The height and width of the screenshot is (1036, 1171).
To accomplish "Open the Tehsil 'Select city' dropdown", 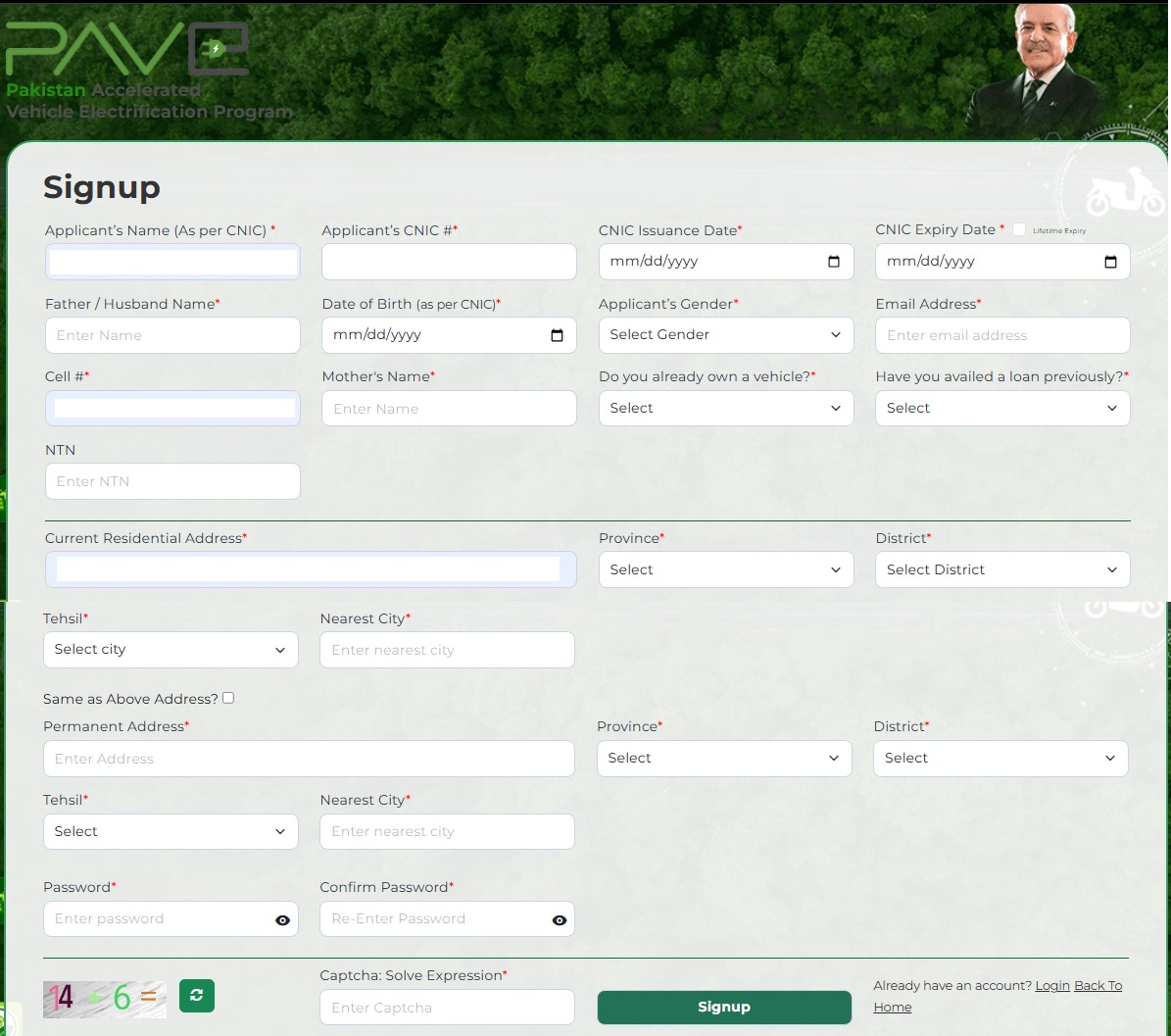I will tap(171, 650).
